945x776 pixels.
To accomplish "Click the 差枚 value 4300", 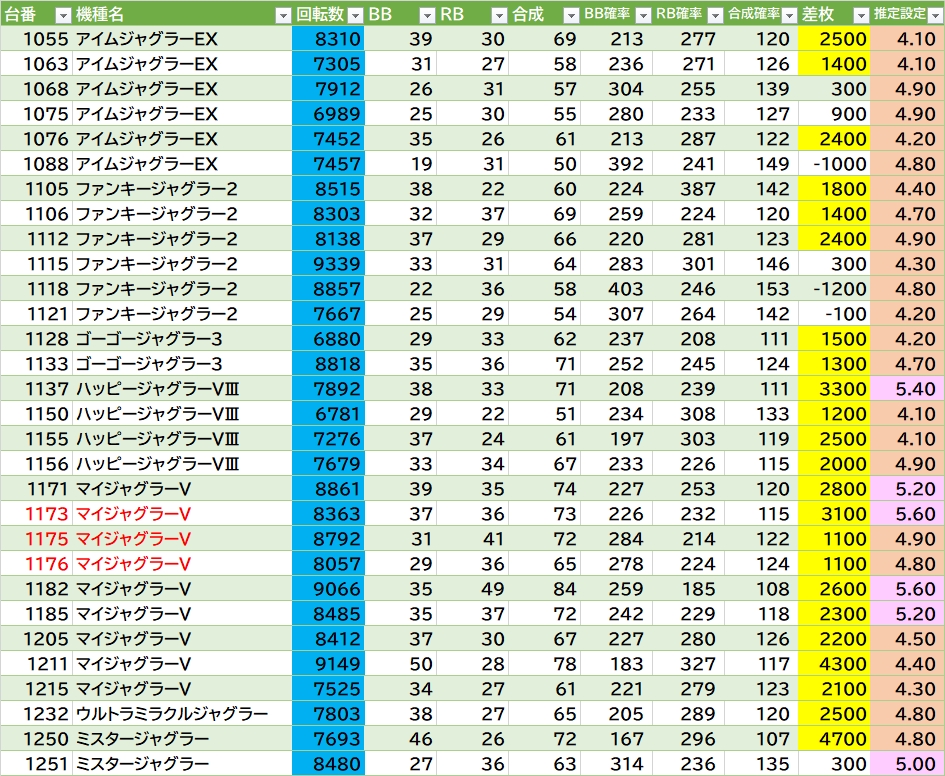I will tap(843, 663).
